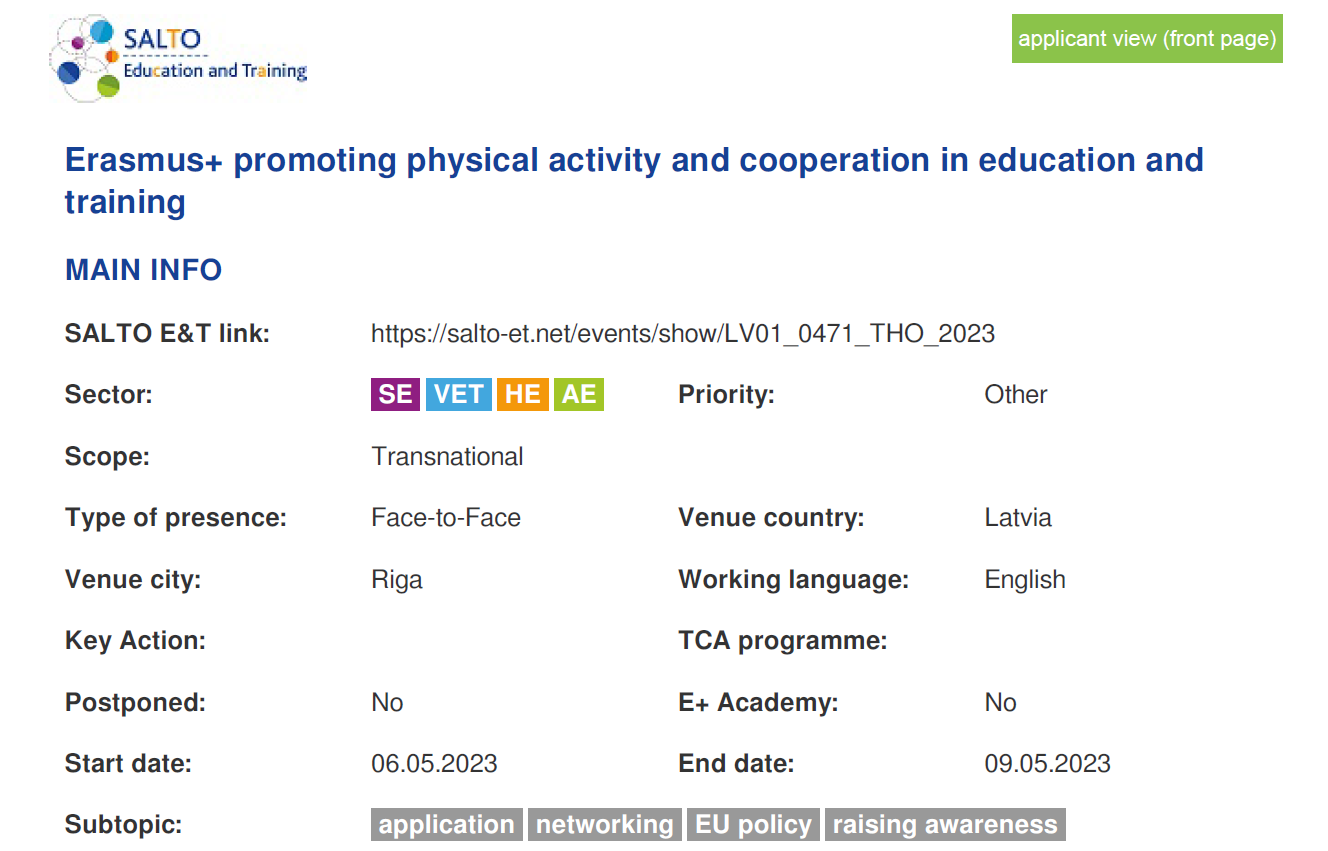Select the blue VET sector badge
The height and width of the screenshot is (851, 1328).
click(459, 394)
